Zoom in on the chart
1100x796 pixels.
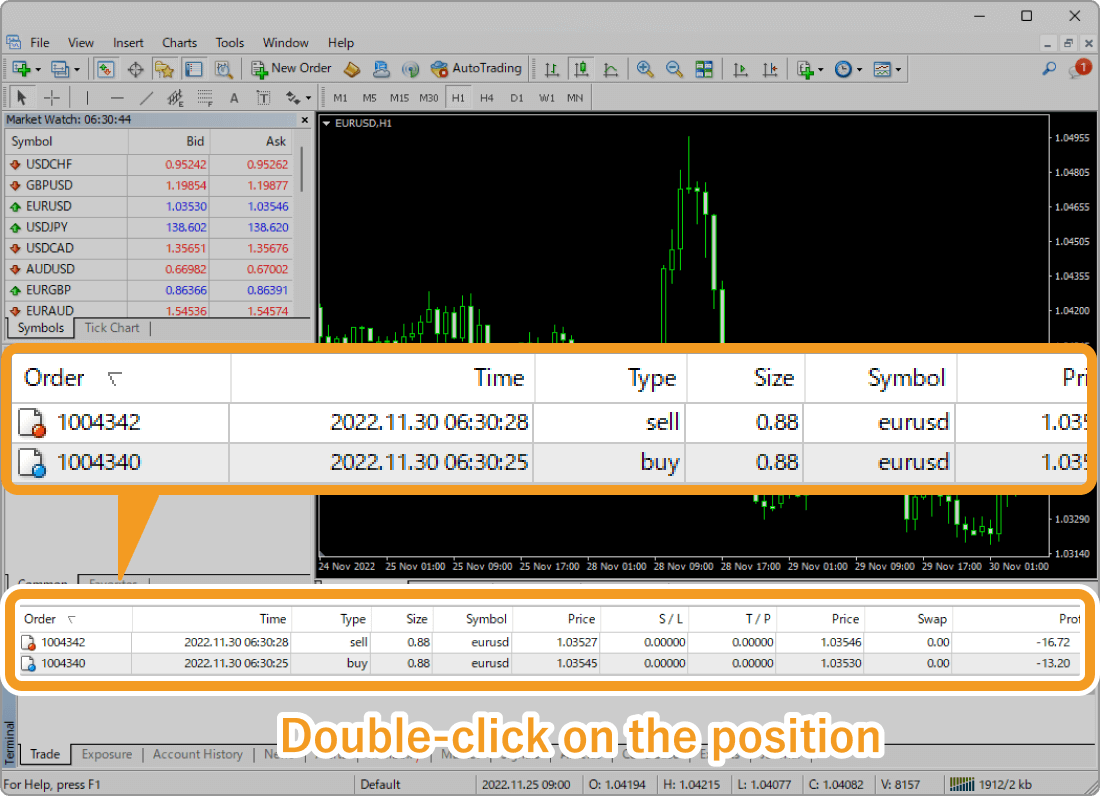[645, 68]
